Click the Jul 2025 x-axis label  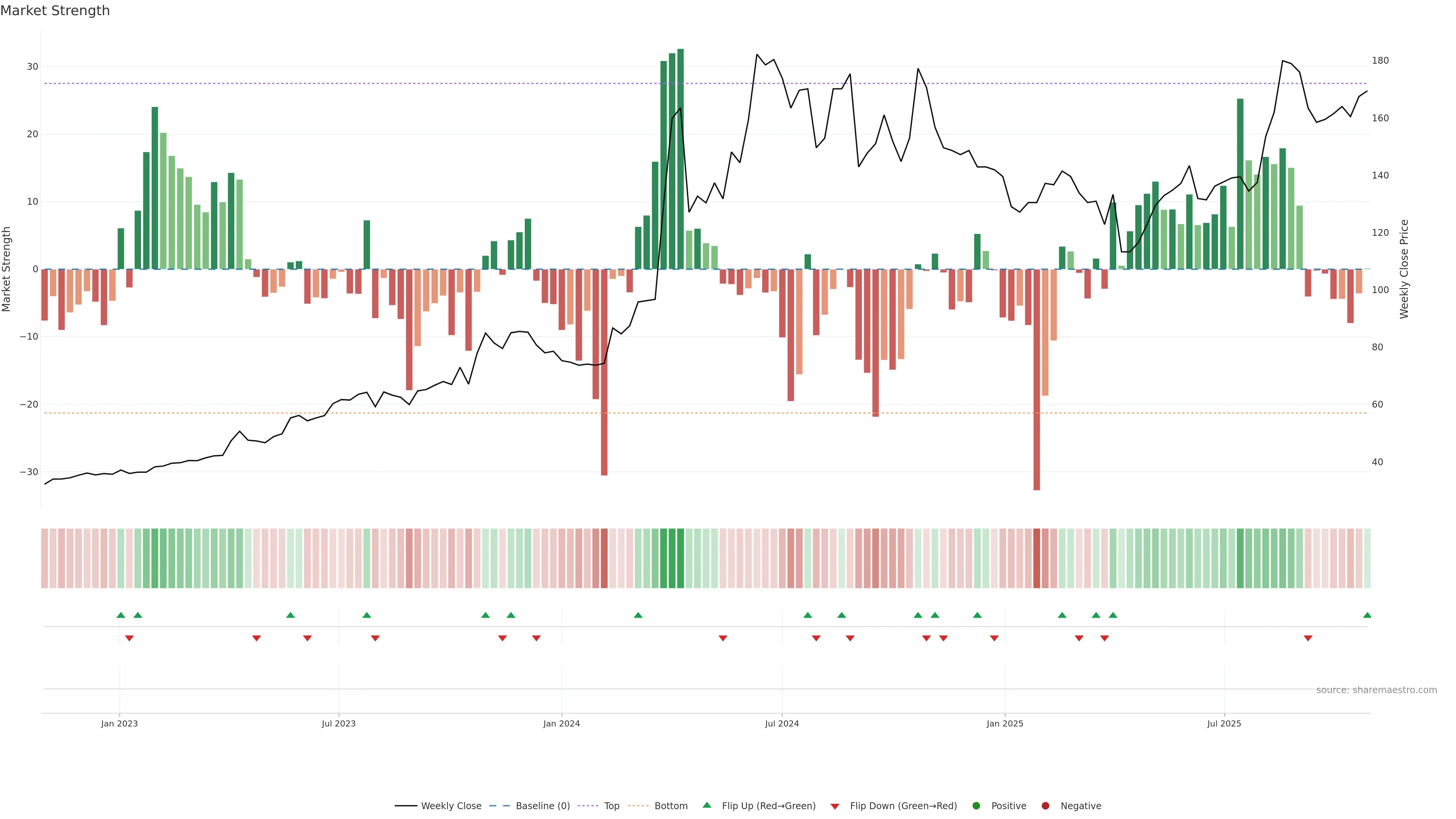click(1224, 723)
